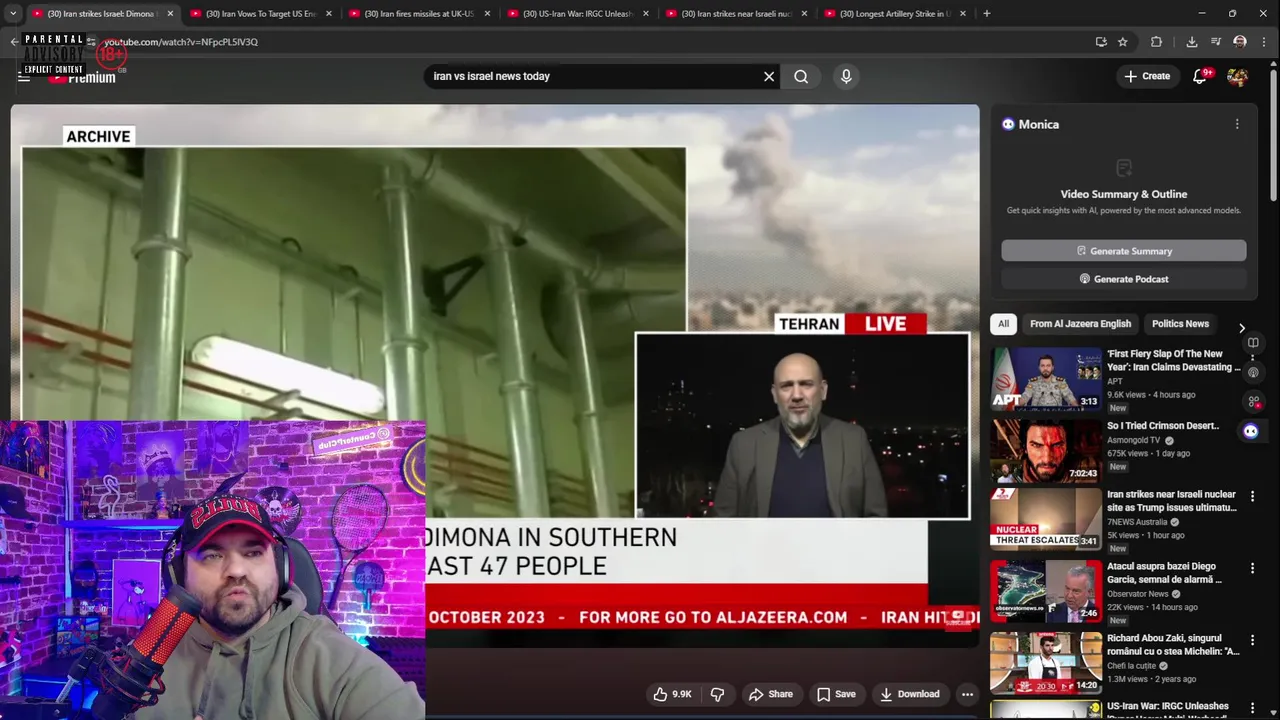Open 'Iran strikes near Israeli nuclear' title
This screenshot has height=720, width=1280.
point(1172,501)
